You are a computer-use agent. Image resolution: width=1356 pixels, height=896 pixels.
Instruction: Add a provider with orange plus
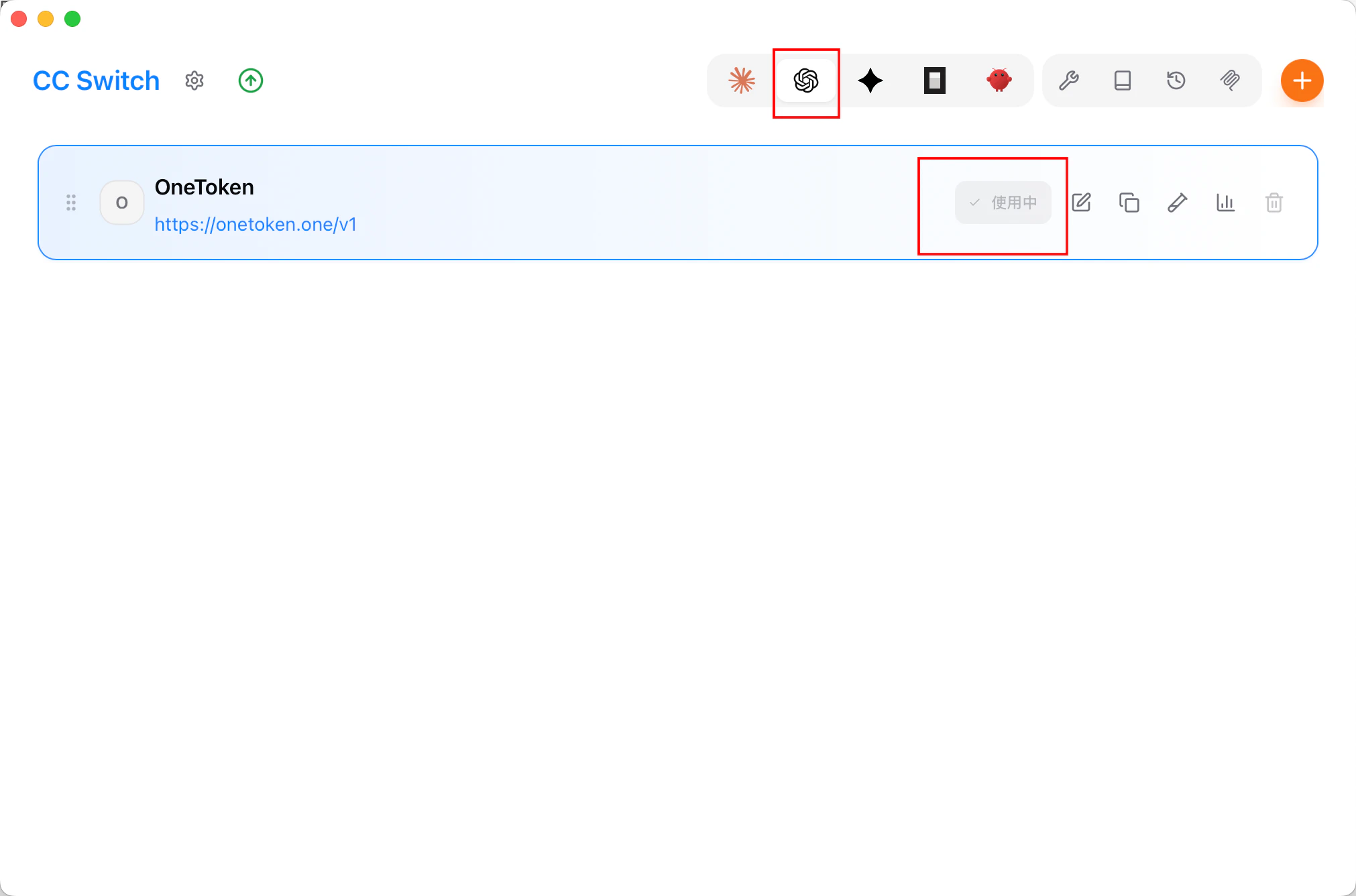pos(1302,80)
